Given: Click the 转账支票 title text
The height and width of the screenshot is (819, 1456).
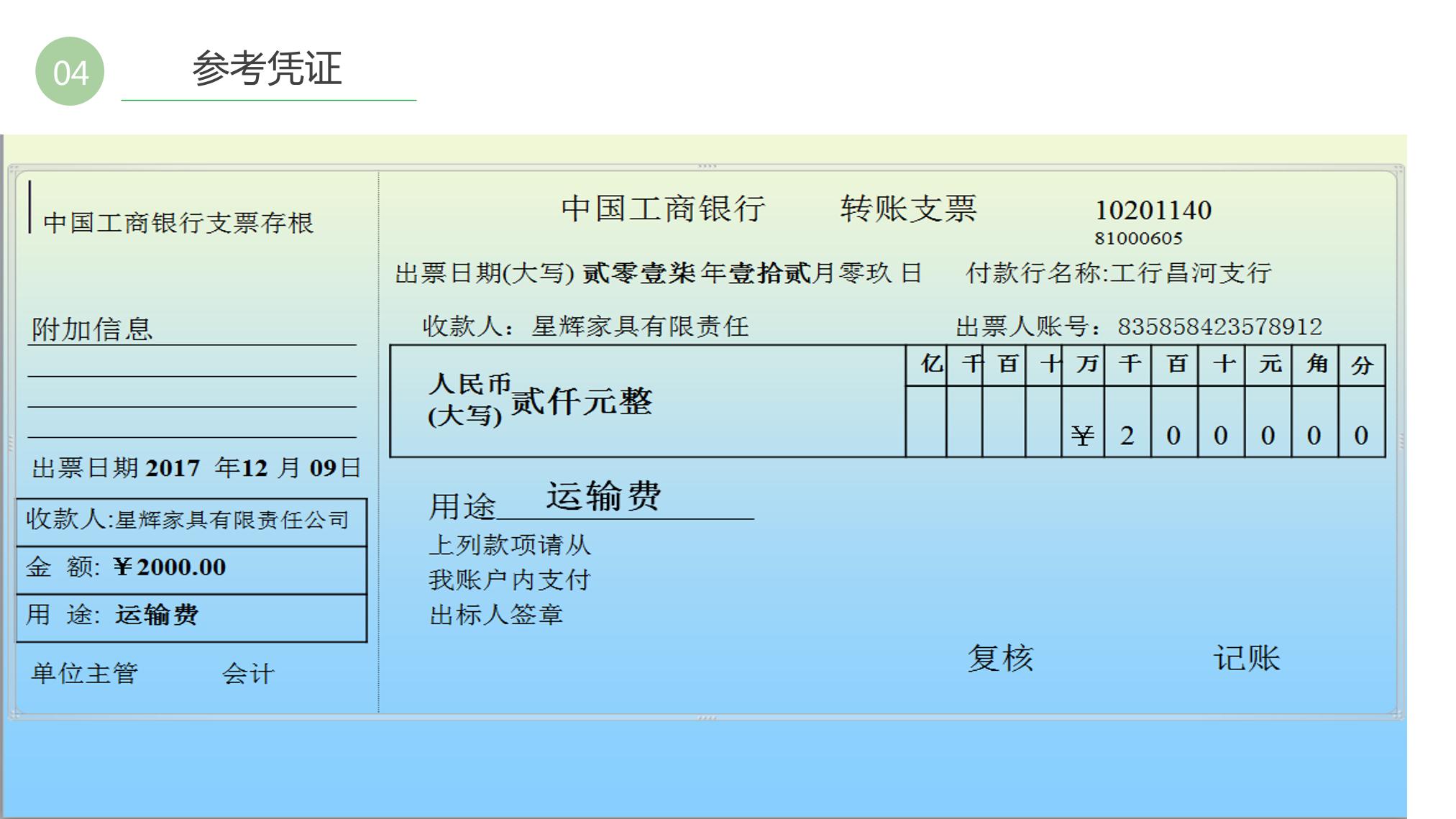Looking at the screenshot, I should point(908,209).
